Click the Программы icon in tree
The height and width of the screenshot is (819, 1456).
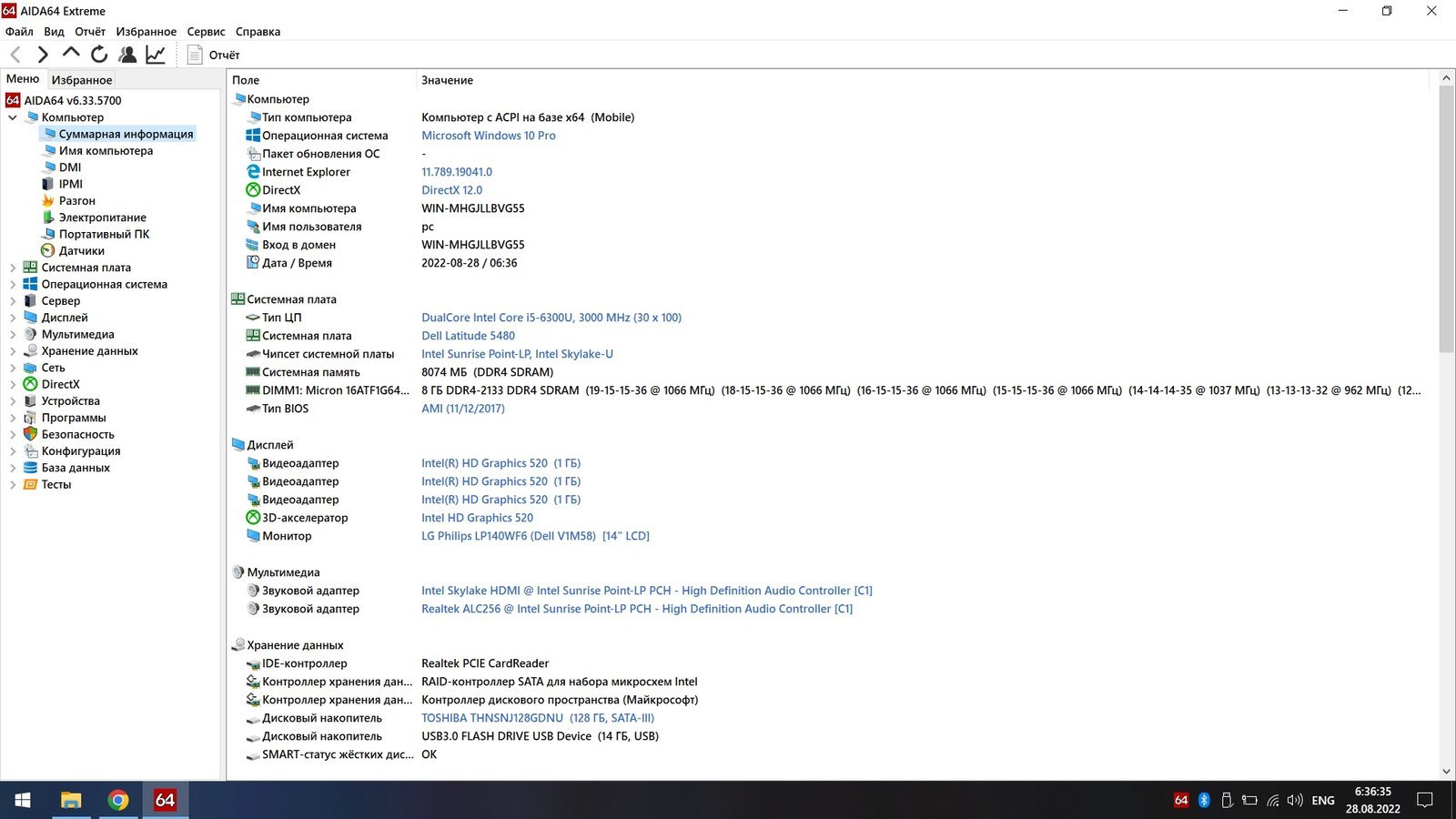coord(30,418)
